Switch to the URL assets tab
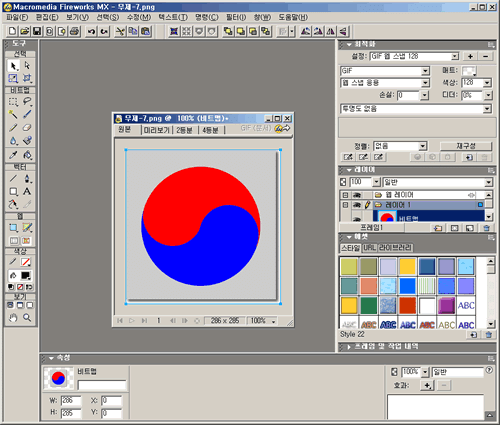 click(x=369, y=248)
